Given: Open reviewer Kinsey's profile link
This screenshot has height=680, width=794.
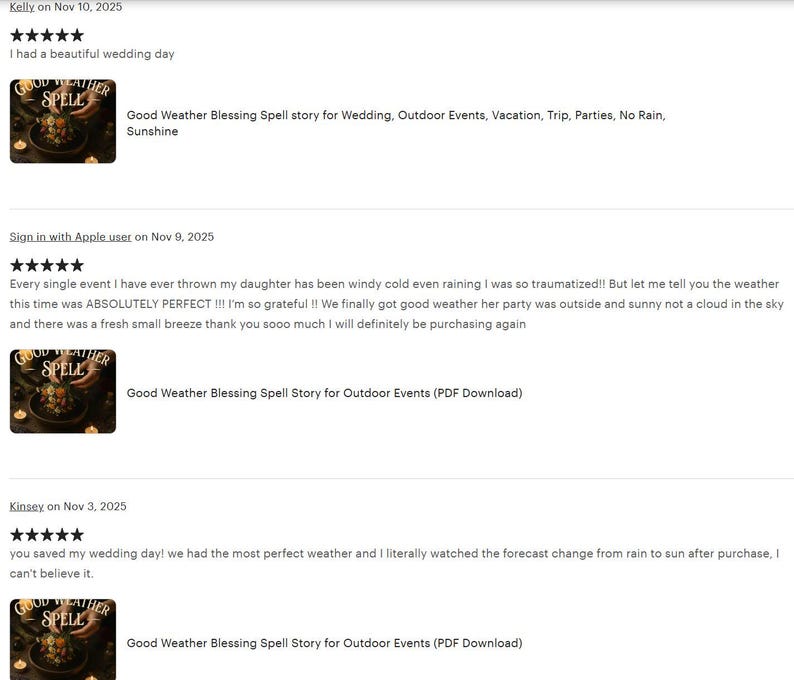Looking at the screenshot, I should point(26,506).
